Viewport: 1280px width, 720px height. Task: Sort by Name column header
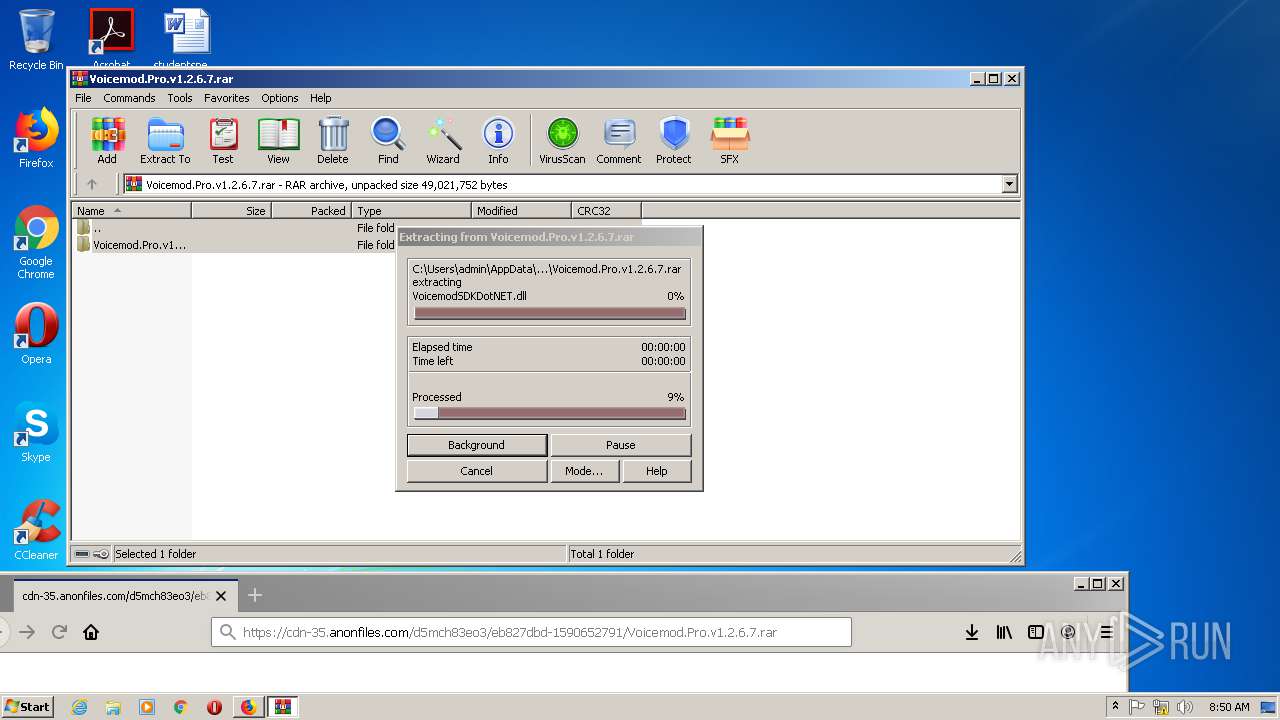(x=131, y=210)
